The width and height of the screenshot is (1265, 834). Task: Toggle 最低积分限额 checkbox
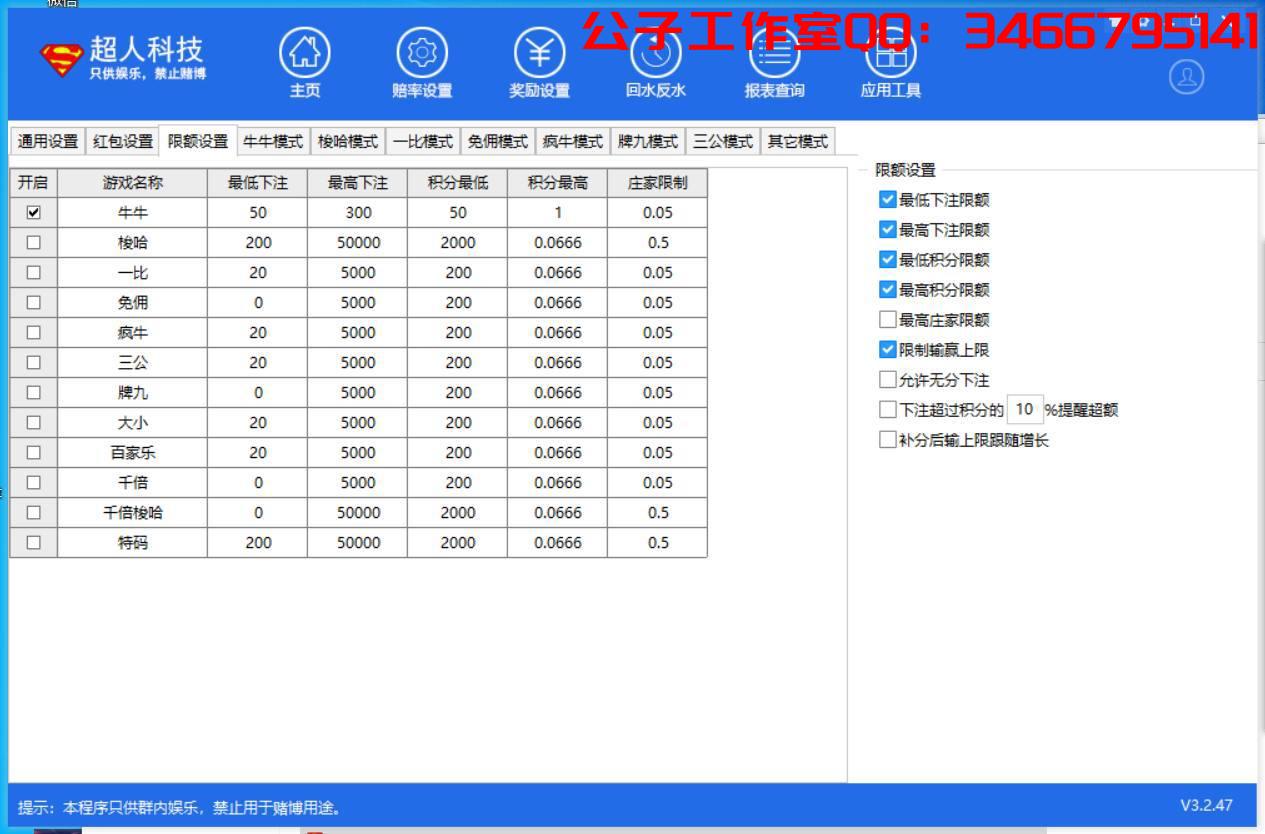click(888, 260)
